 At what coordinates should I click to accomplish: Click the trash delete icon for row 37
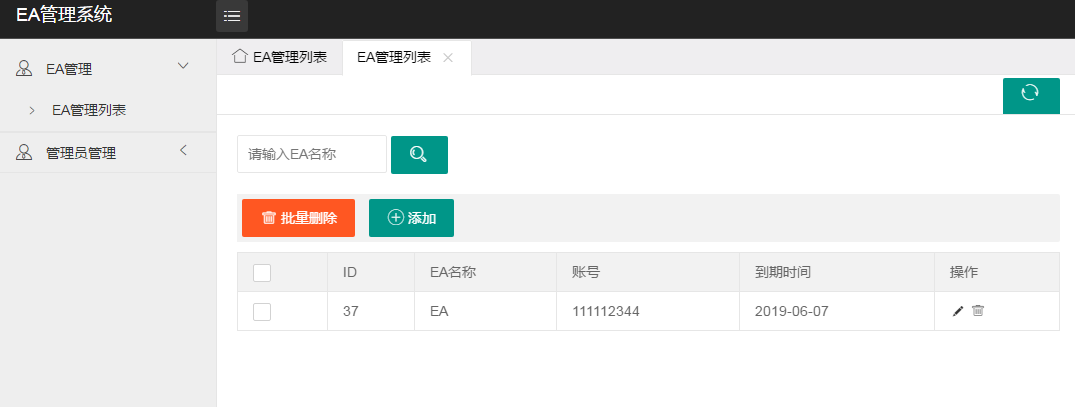click(x=978, y=310)
